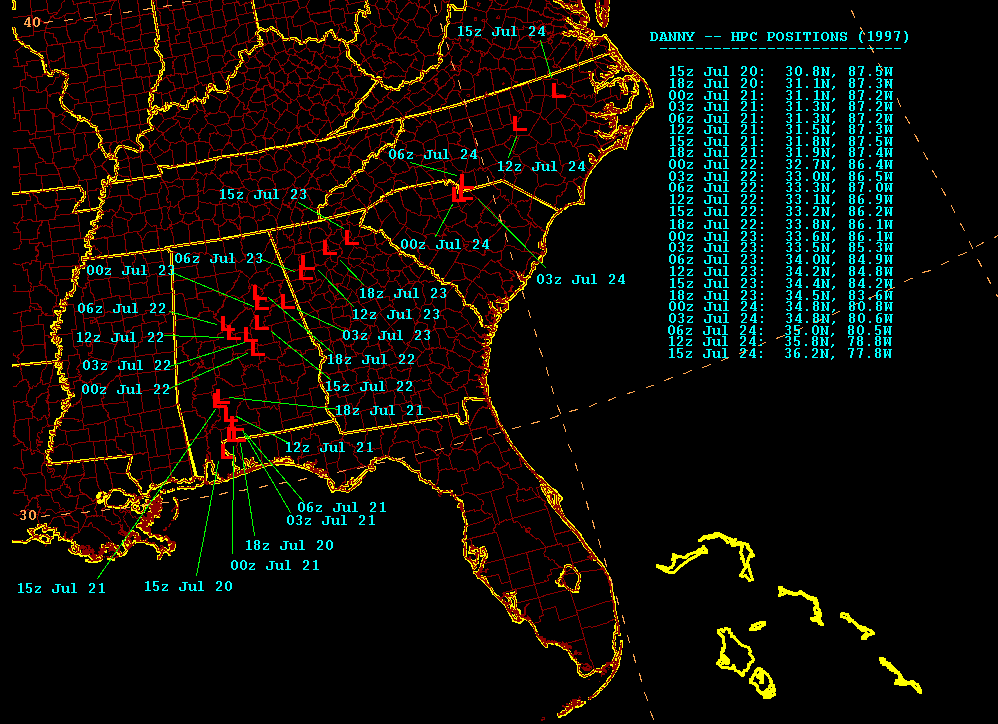Screen dimensions: 998x724
Task: Click map label '18z Jul 22'
Action: tap(370, 359)
